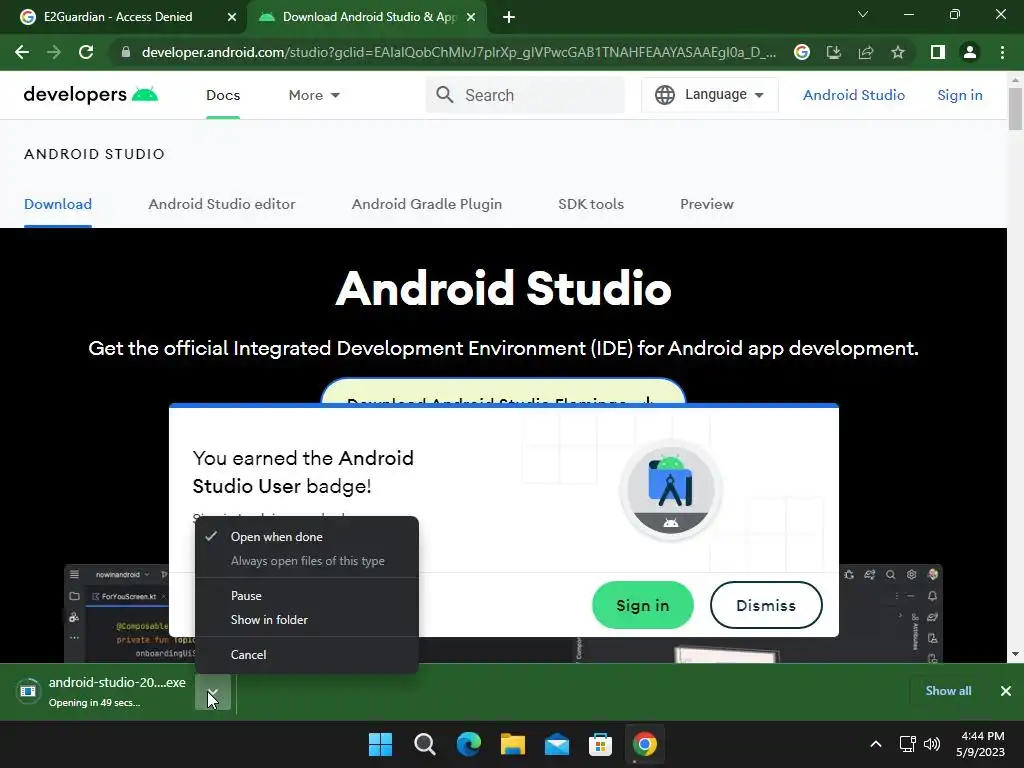
Task: Toggle Open when done option
Action: pos(306,537)
